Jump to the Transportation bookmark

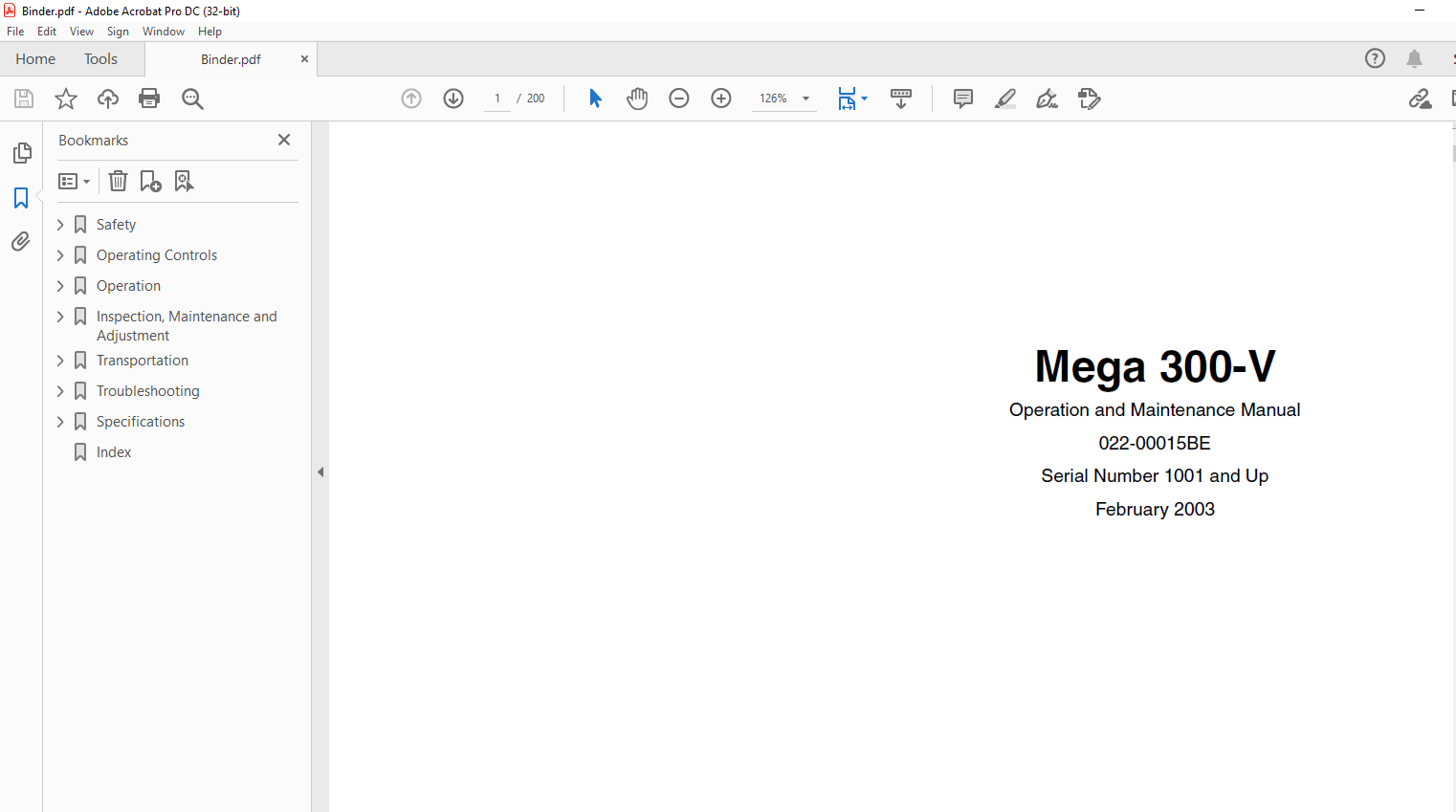[143, 361]
